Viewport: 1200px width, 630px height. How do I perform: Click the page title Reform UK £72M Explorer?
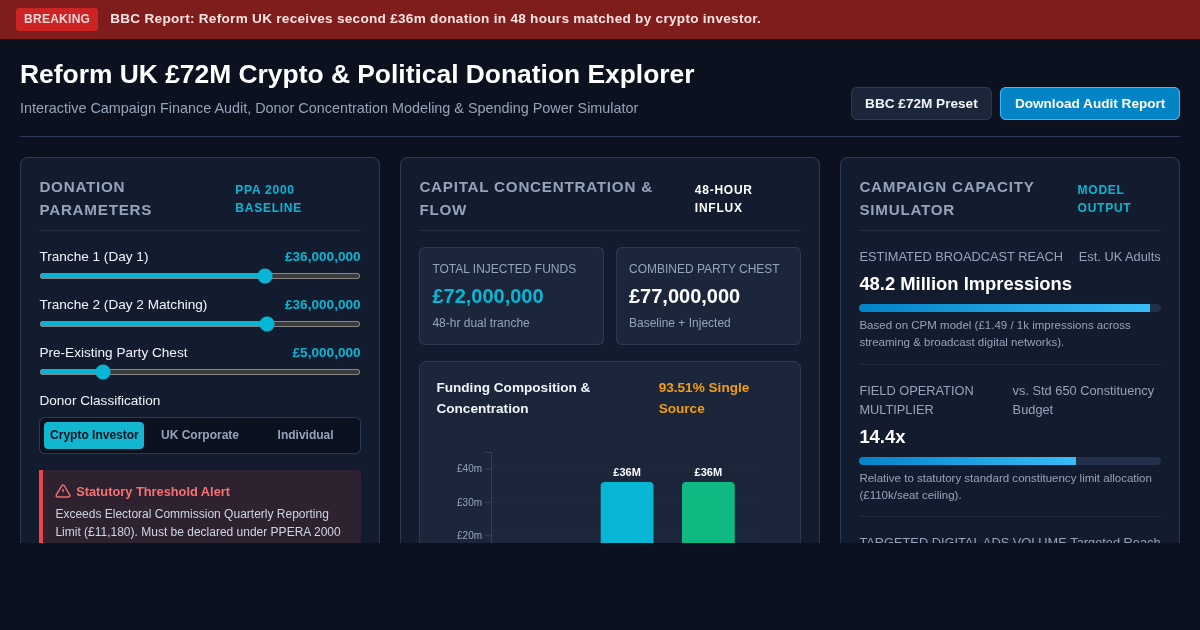(x=357, y=74)
